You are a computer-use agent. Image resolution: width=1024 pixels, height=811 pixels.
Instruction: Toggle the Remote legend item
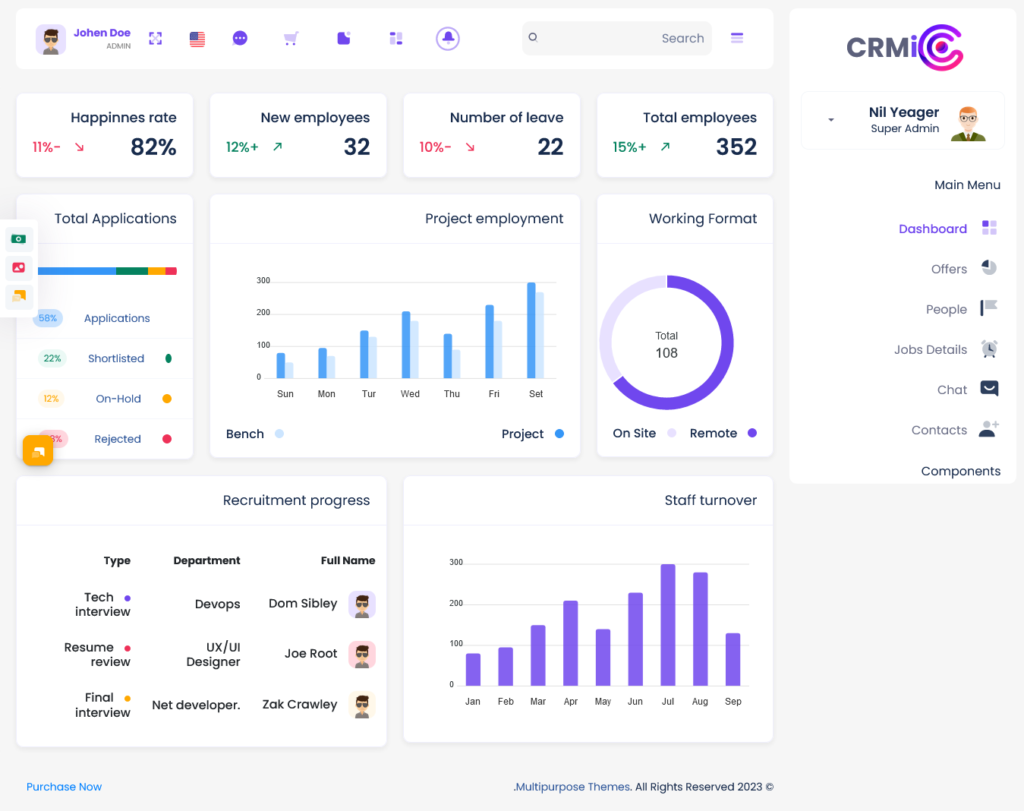click(x=723, y=433)
